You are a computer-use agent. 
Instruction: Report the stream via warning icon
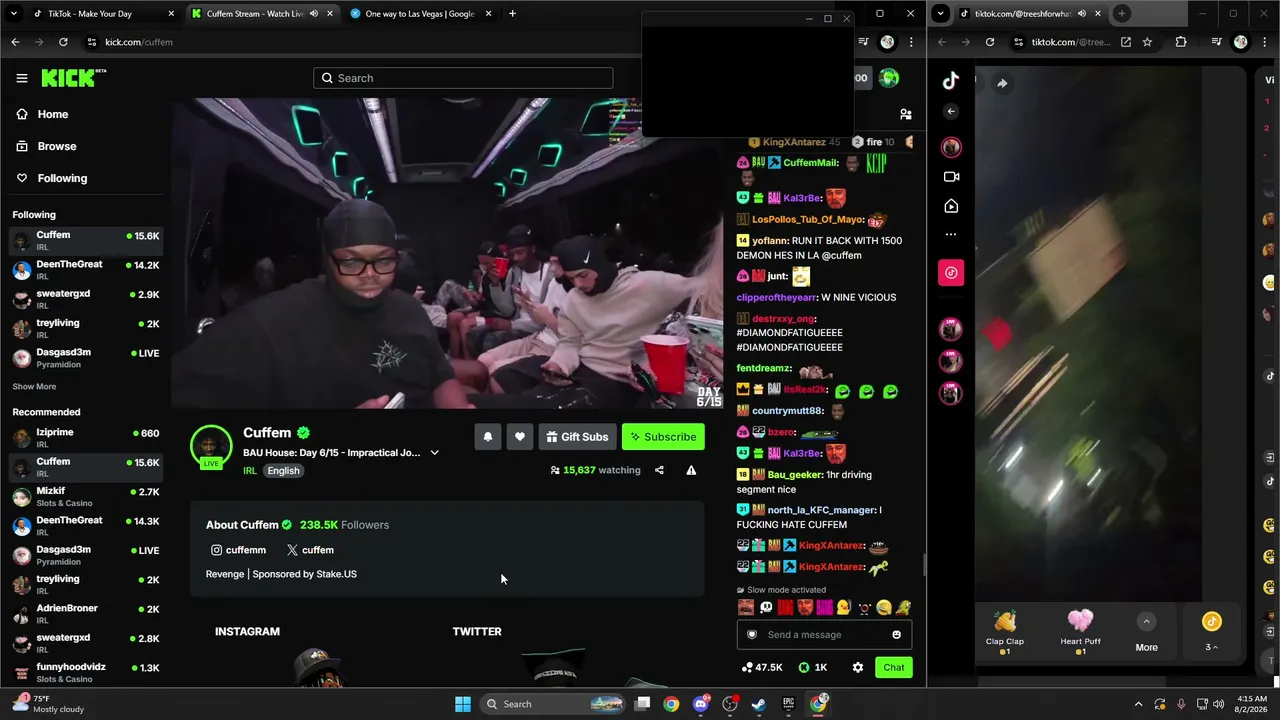(x=691, y=470)
